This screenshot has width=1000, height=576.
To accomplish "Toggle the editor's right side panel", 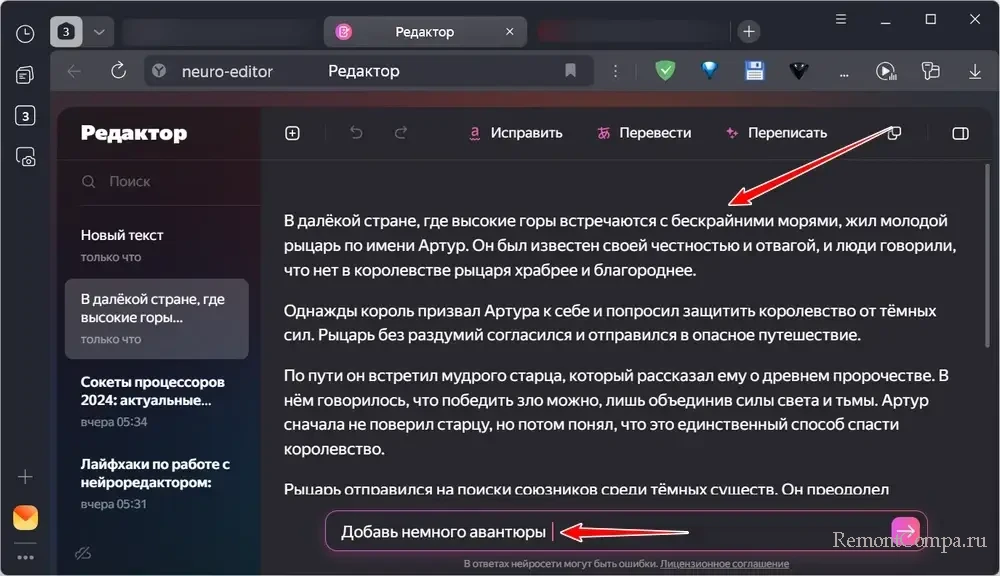I will click(x=960, y=133).
